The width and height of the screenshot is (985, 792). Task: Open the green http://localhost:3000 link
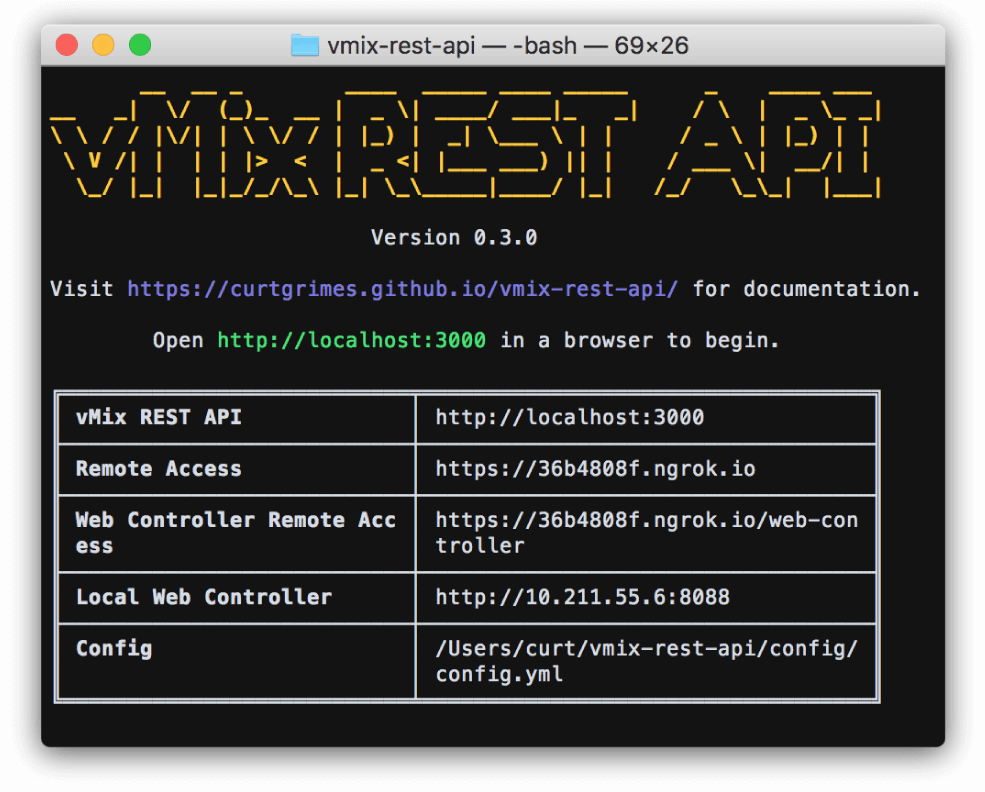pos(351,340)
